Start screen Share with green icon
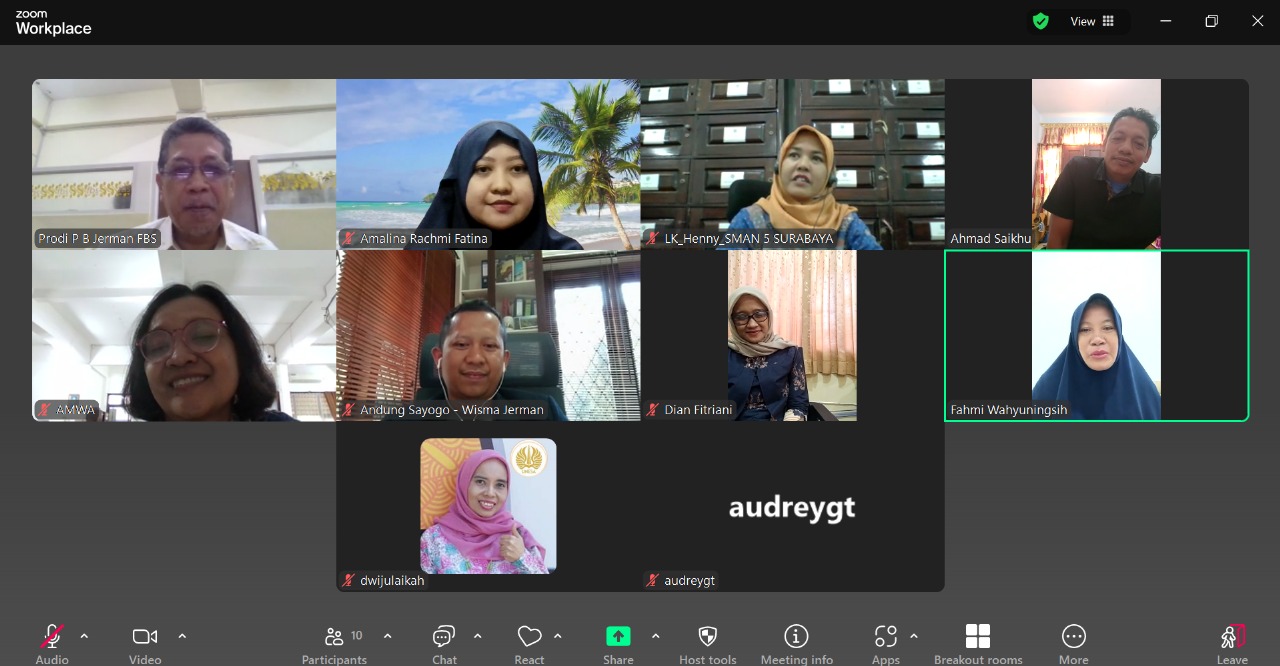Screen dimensions: 1280x666 [x=618, y=637]
